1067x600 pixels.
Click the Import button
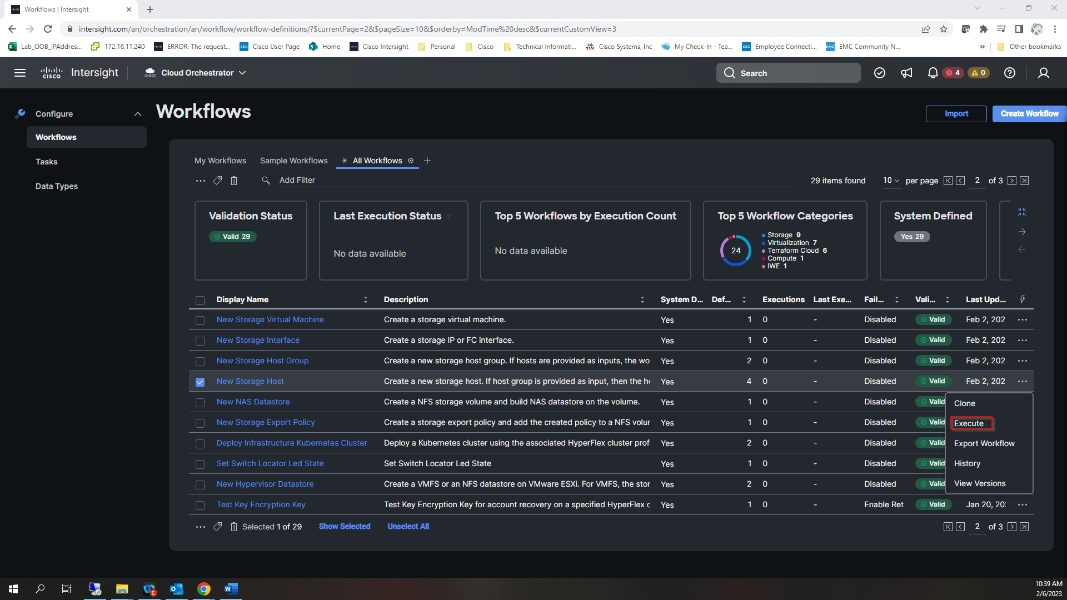pyautogui.click(x=956, y=114)
